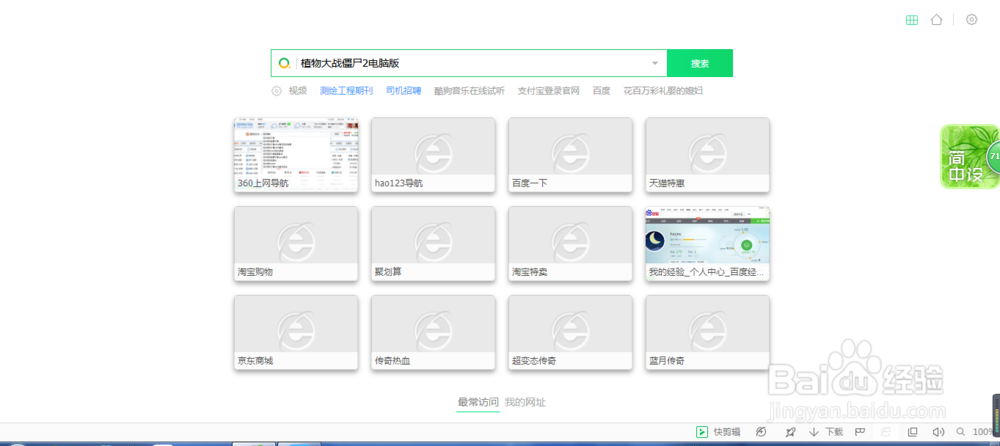Screen dimensions: 1000x446
Task: Click the window-stack icon in status bar
Action: [912, 432]
